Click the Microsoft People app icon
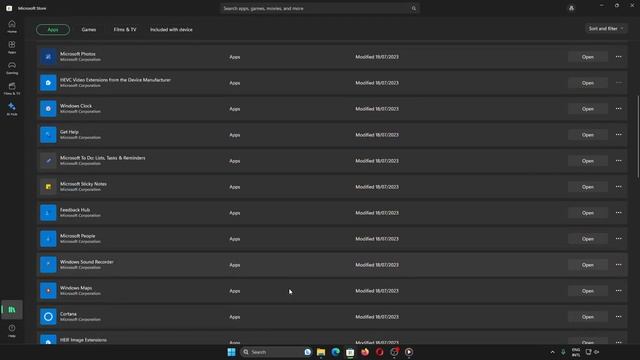 (x=48, y=239)
